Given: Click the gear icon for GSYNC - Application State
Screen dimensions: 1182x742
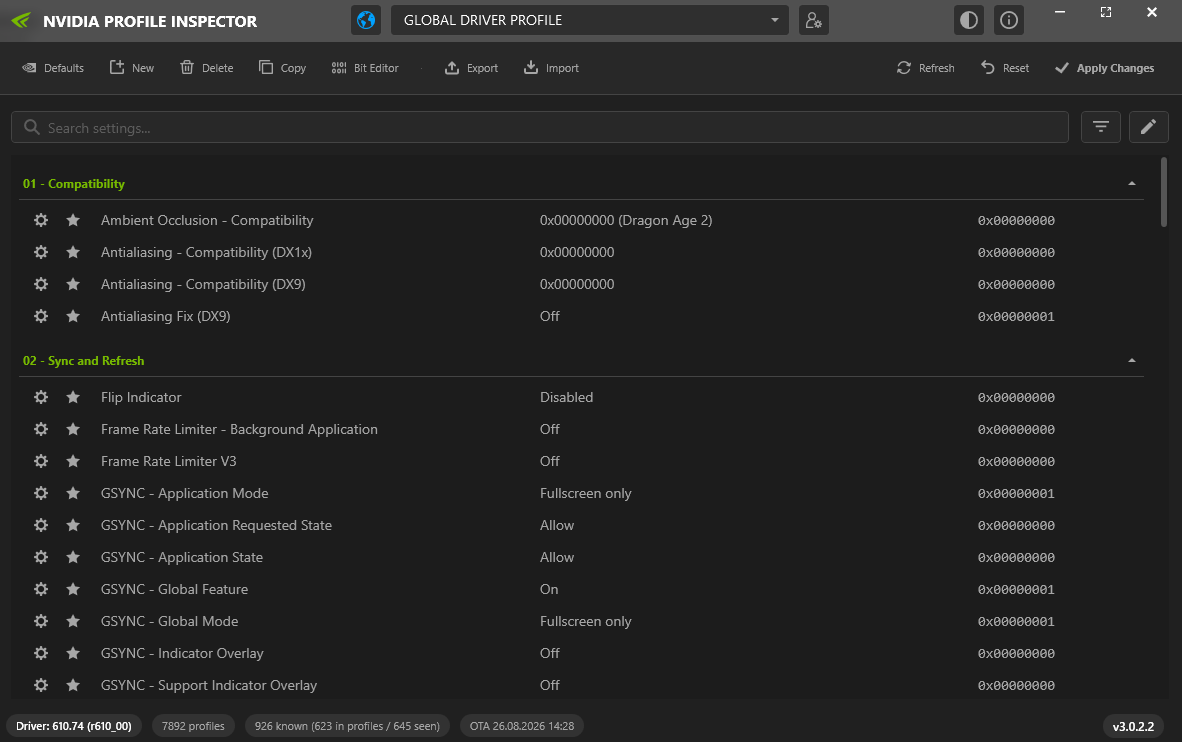Looking at the screenshot, I should point(41,557).
